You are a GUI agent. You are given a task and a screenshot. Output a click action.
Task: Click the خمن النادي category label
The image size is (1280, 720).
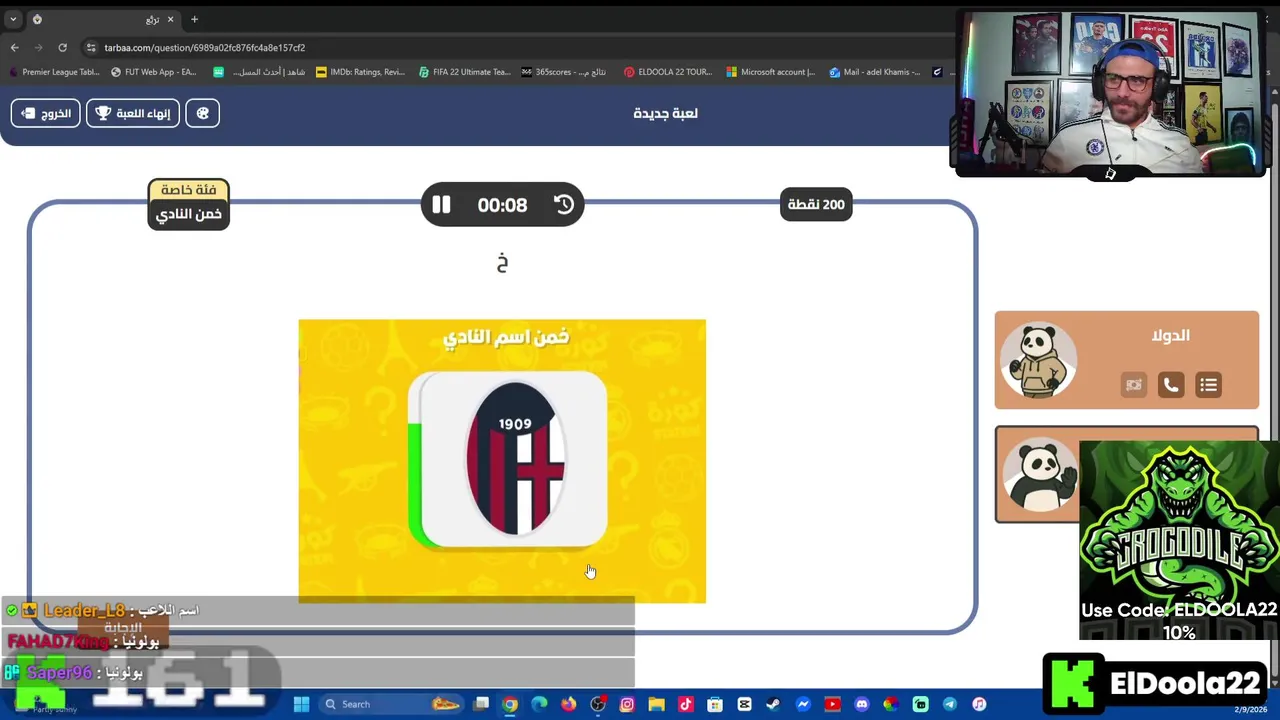tap(189, 214)
